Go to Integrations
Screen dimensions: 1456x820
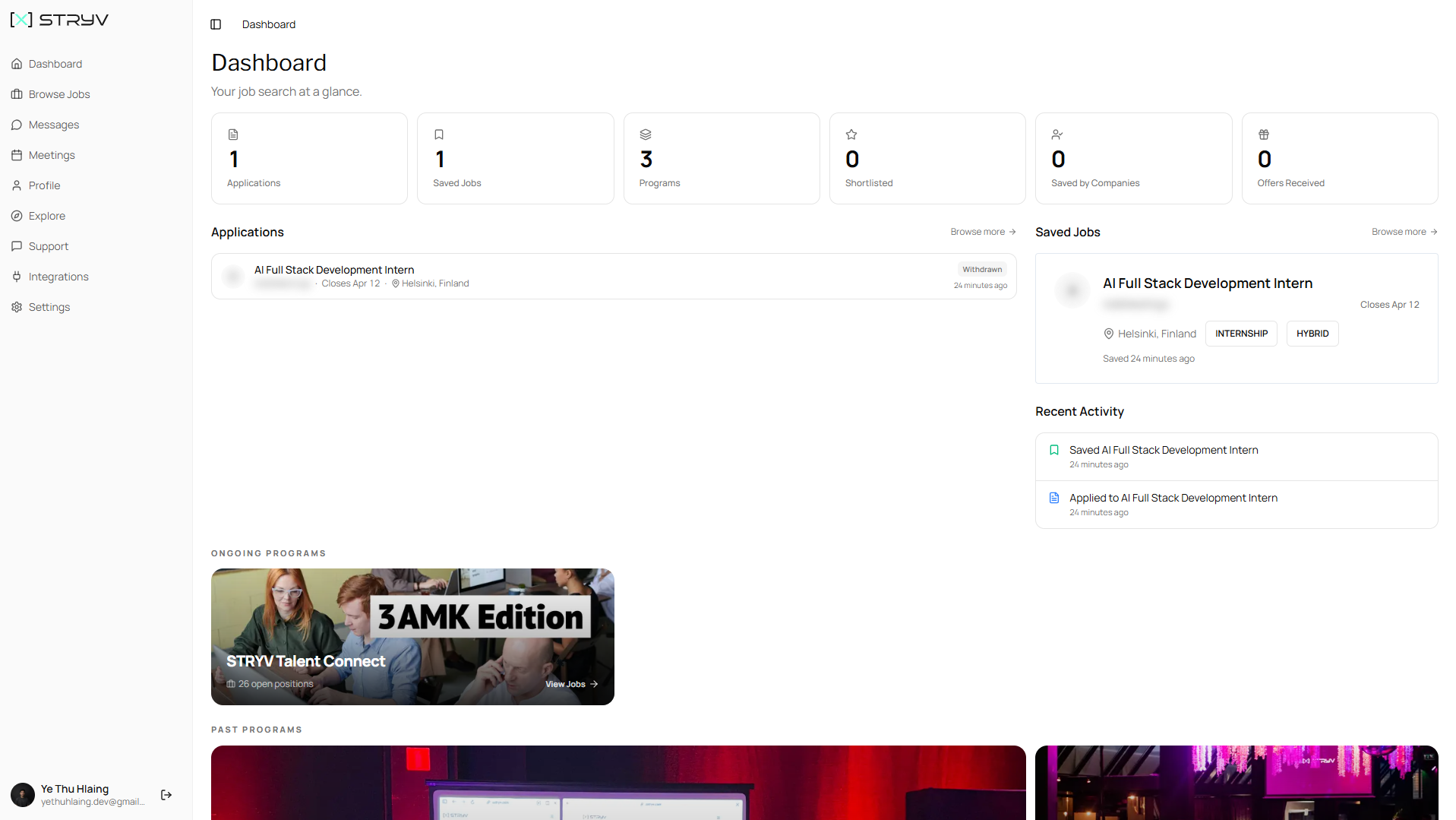click(58, 277)
